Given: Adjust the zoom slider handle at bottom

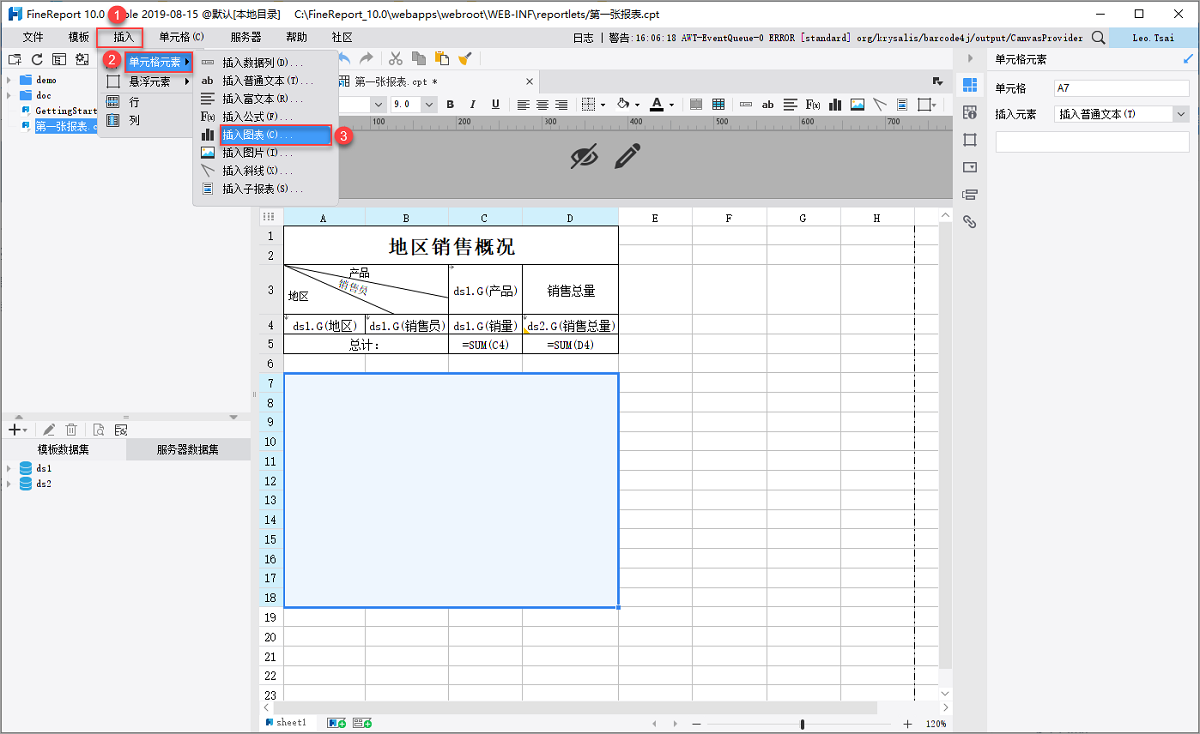Looking at the screenshot, I should pyautogui.click(x=802, y=723).
